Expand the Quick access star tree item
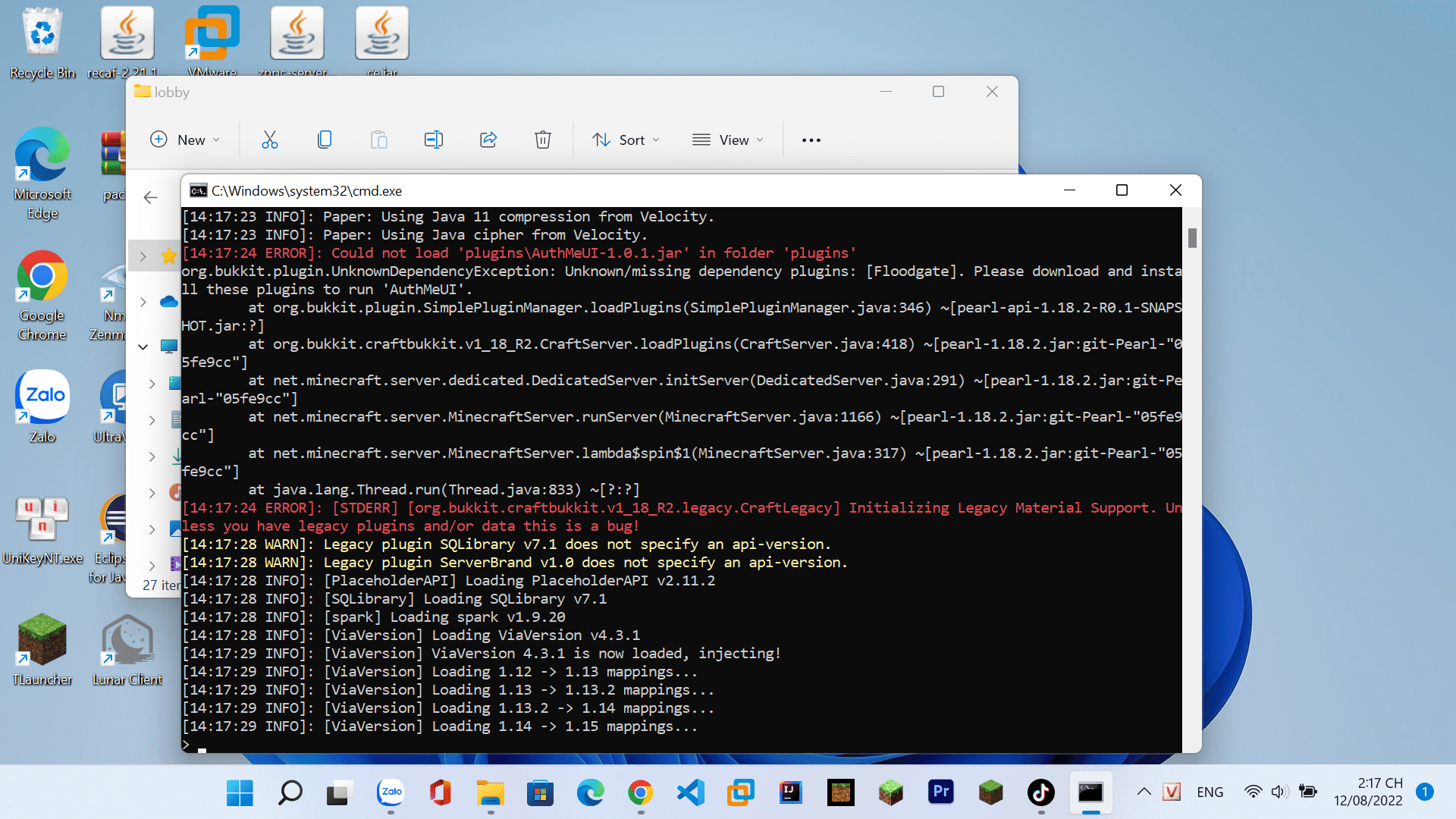 [143, 256]
